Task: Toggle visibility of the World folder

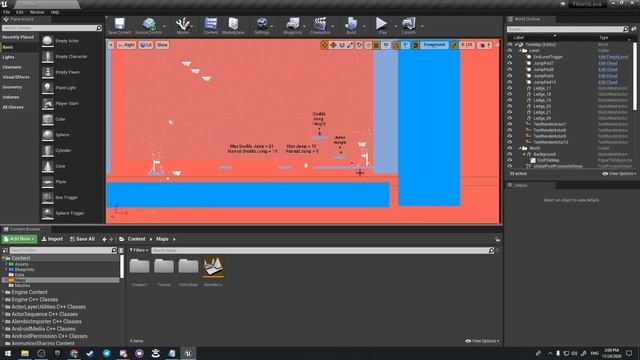Action: point(510,148)
